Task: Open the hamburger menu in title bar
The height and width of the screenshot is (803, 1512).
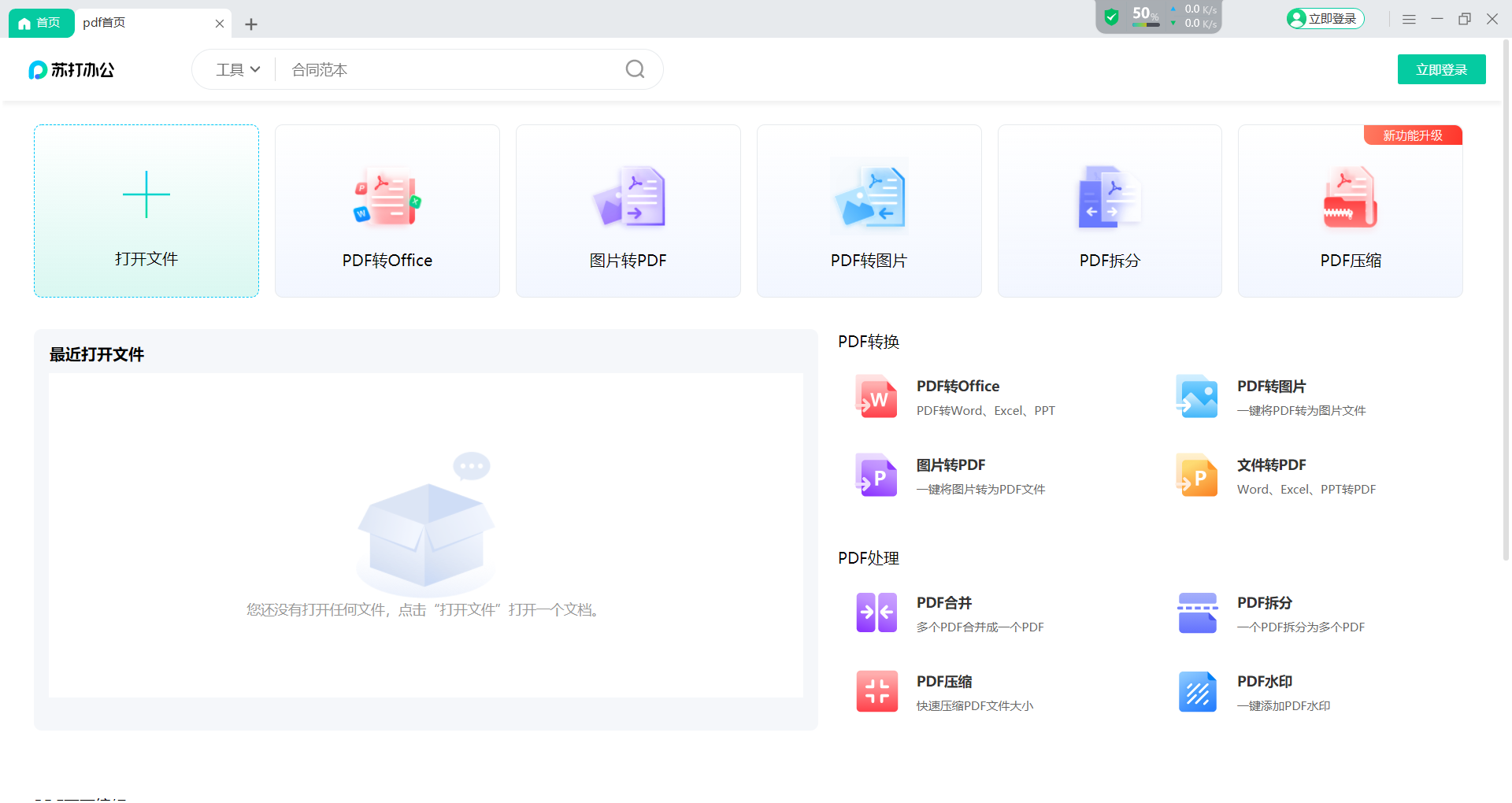Action: pyautogui.click(x=1409, y=19)
